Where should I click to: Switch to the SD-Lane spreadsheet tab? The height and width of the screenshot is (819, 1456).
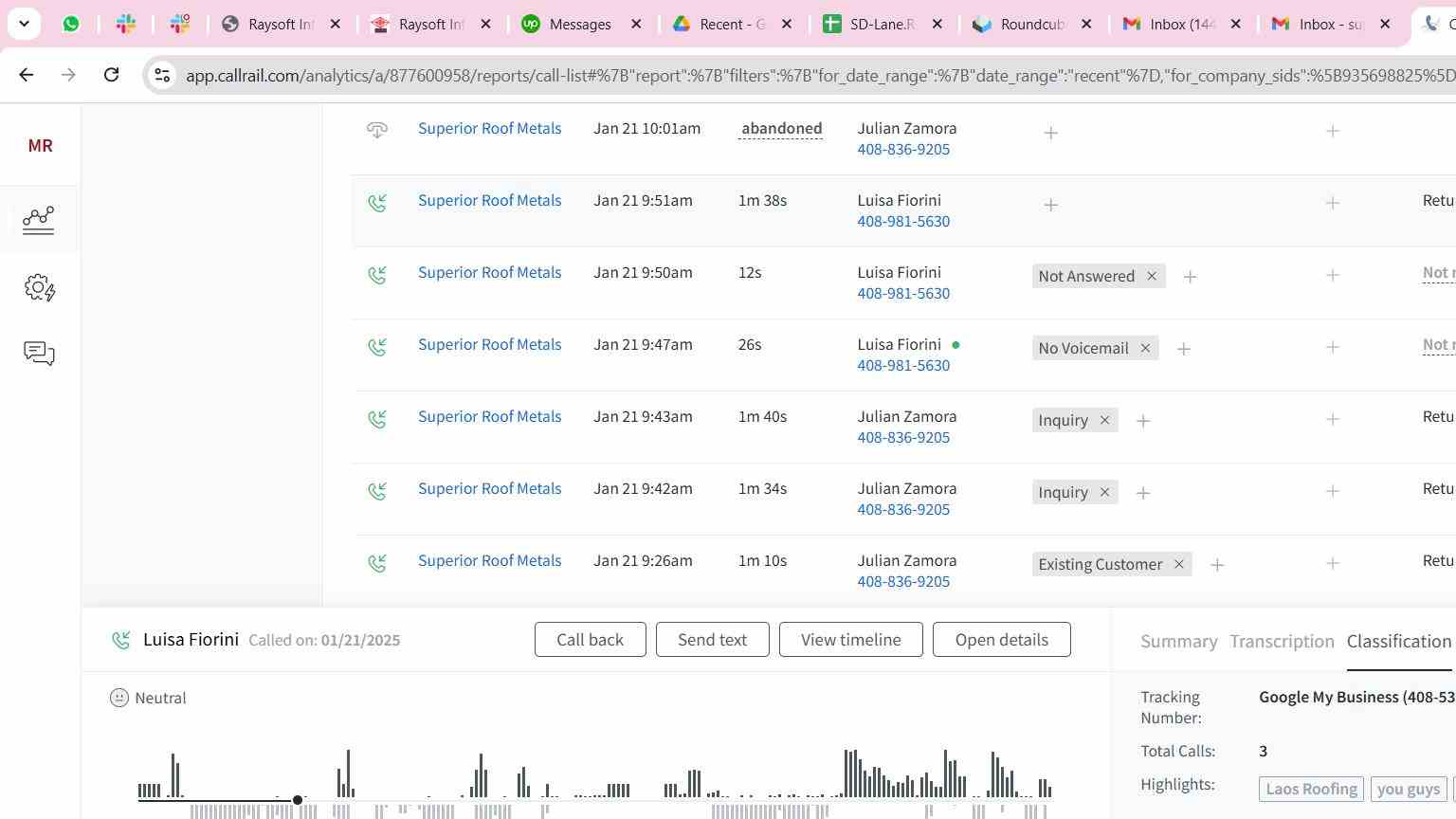(882, 24)
